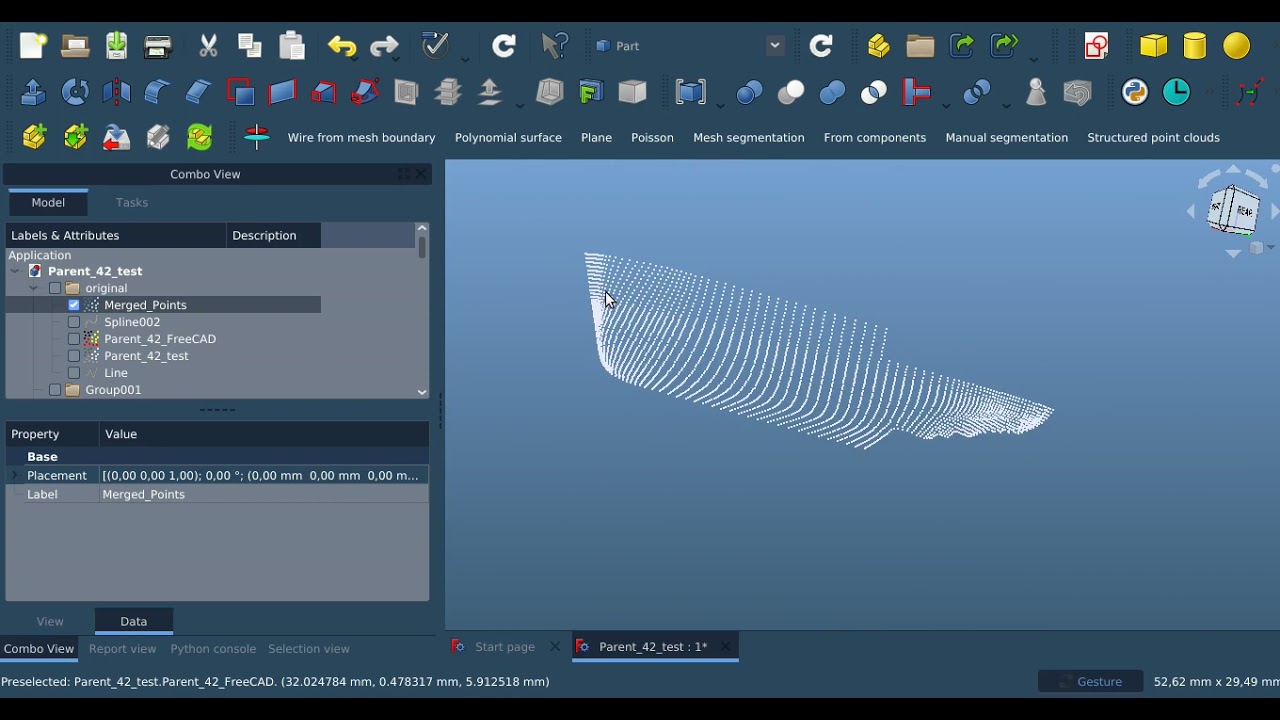The image size is (1280, 720).
Task: Switch to the Report view tab
Action: (x=122, y=649)
